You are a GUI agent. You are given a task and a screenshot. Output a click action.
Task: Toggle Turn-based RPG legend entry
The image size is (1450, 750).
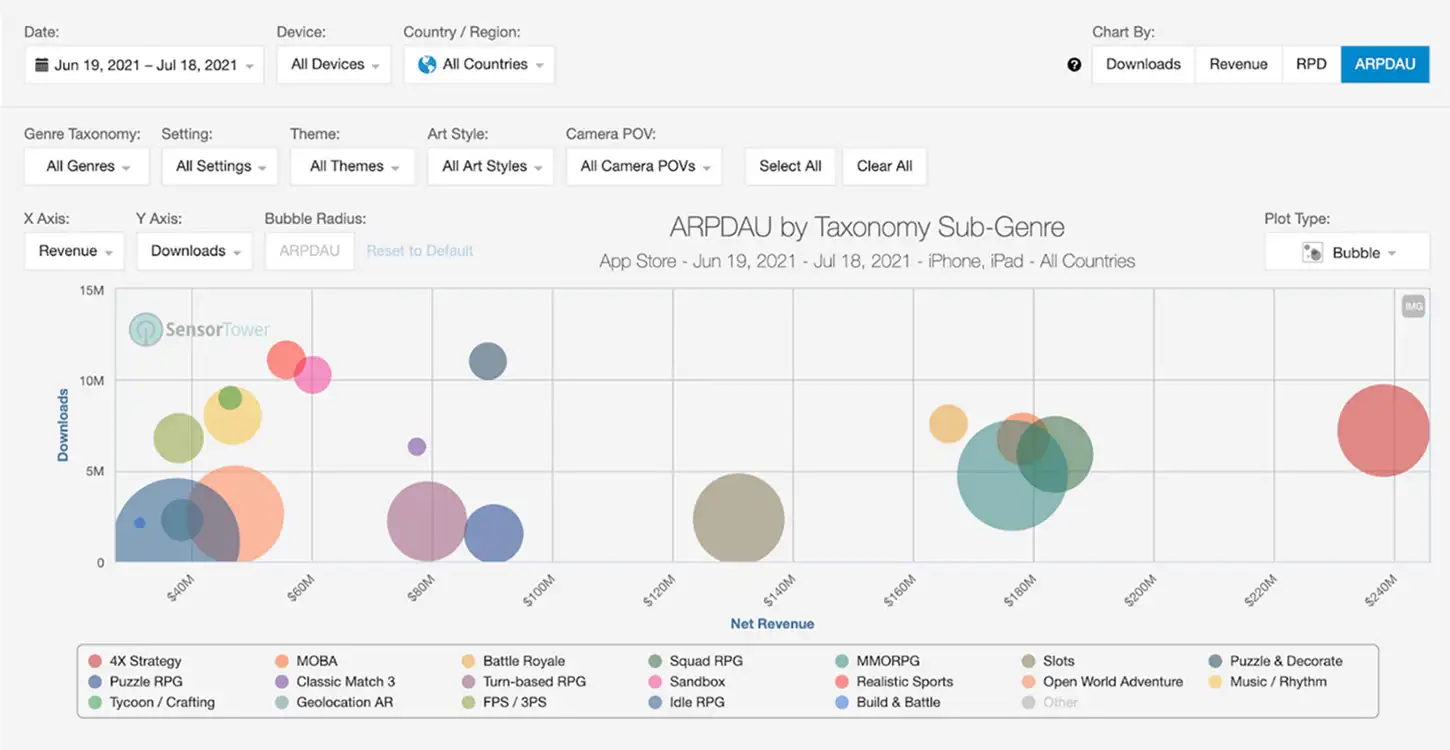[x=524, y=682]
